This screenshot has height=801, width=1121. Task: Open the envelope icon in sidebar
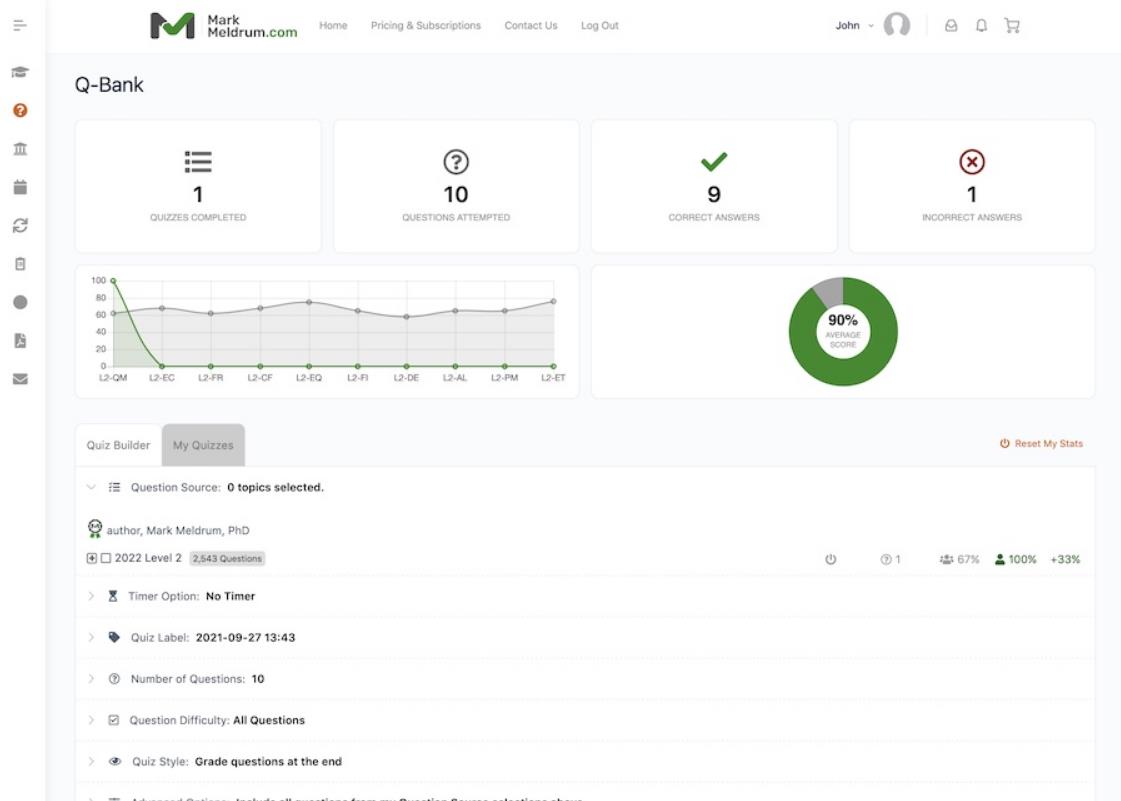coord(19,379)
